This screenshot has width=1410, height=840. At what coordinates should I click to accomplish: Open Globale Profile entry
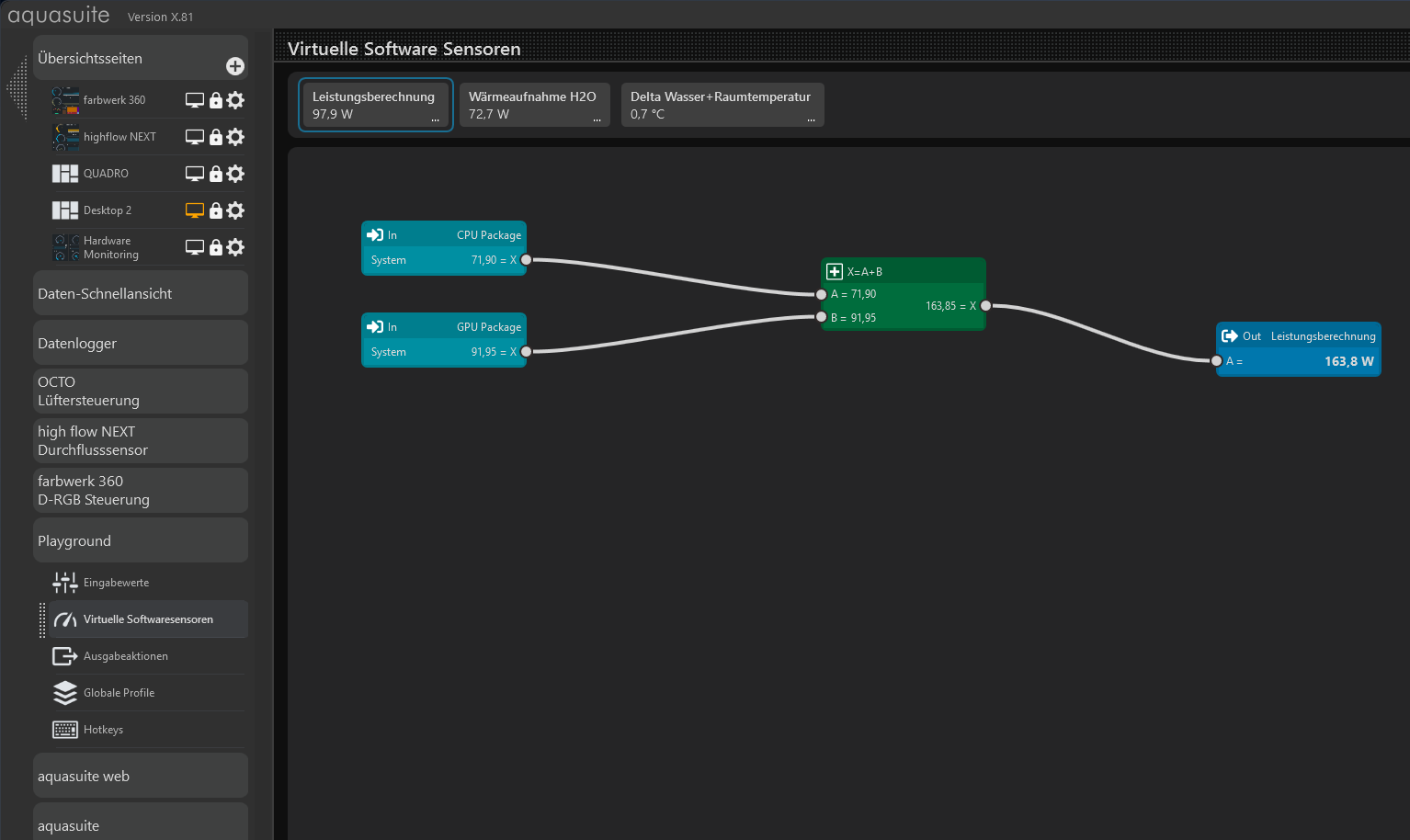(149, 693)
